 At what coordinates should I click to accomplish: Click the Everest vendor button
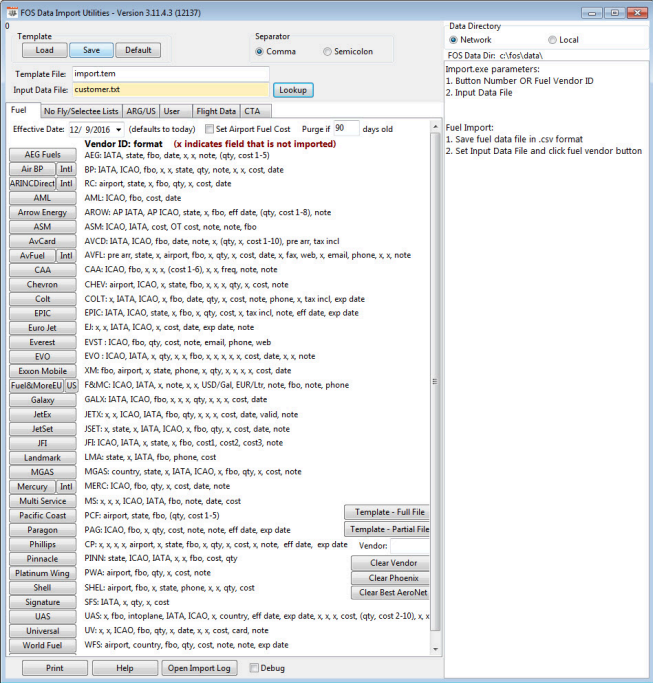point(43,342)
